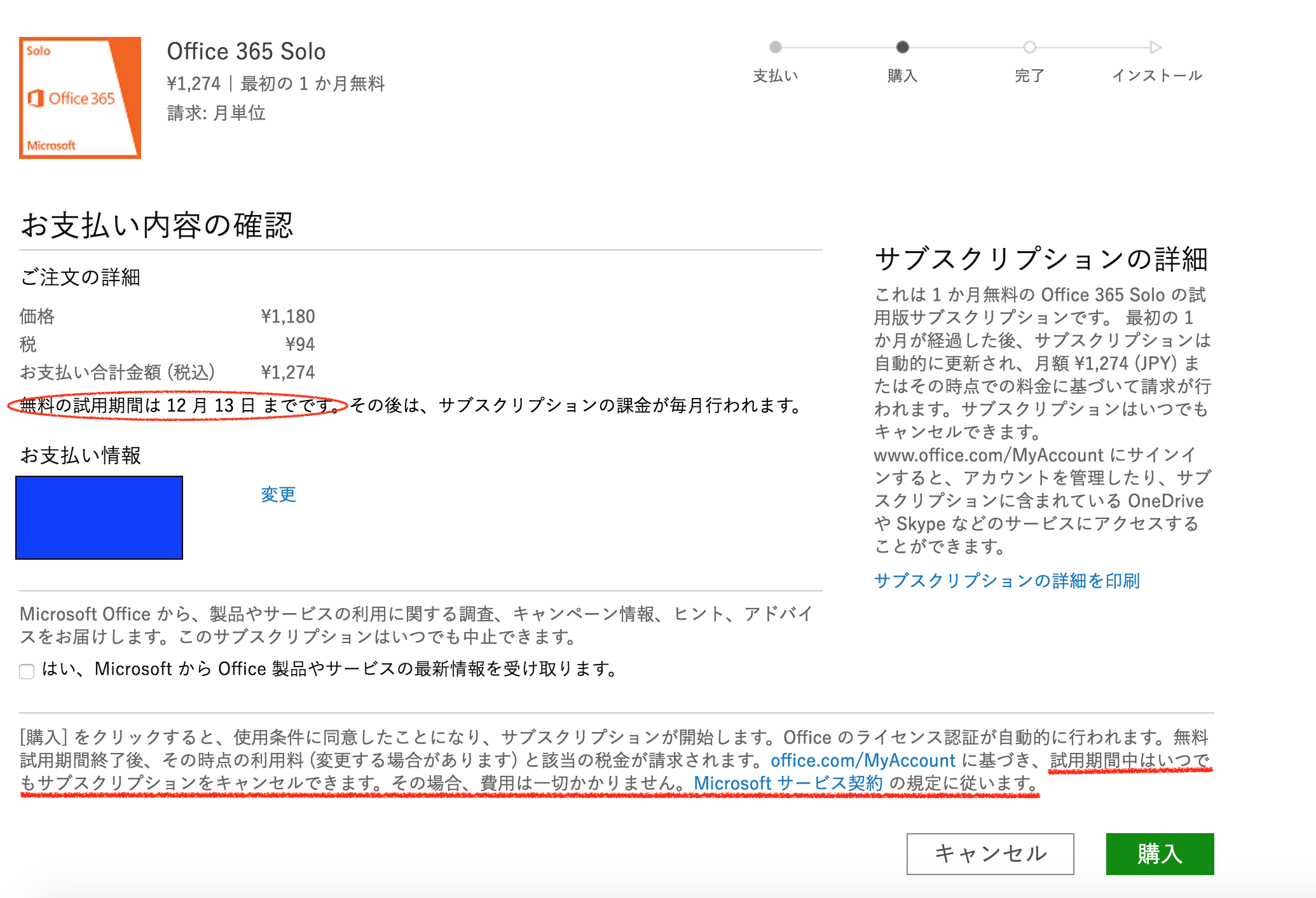The image size is (1316, 898).
Task: Open the office.com/MyAccount link
Action: coord(863,761)
